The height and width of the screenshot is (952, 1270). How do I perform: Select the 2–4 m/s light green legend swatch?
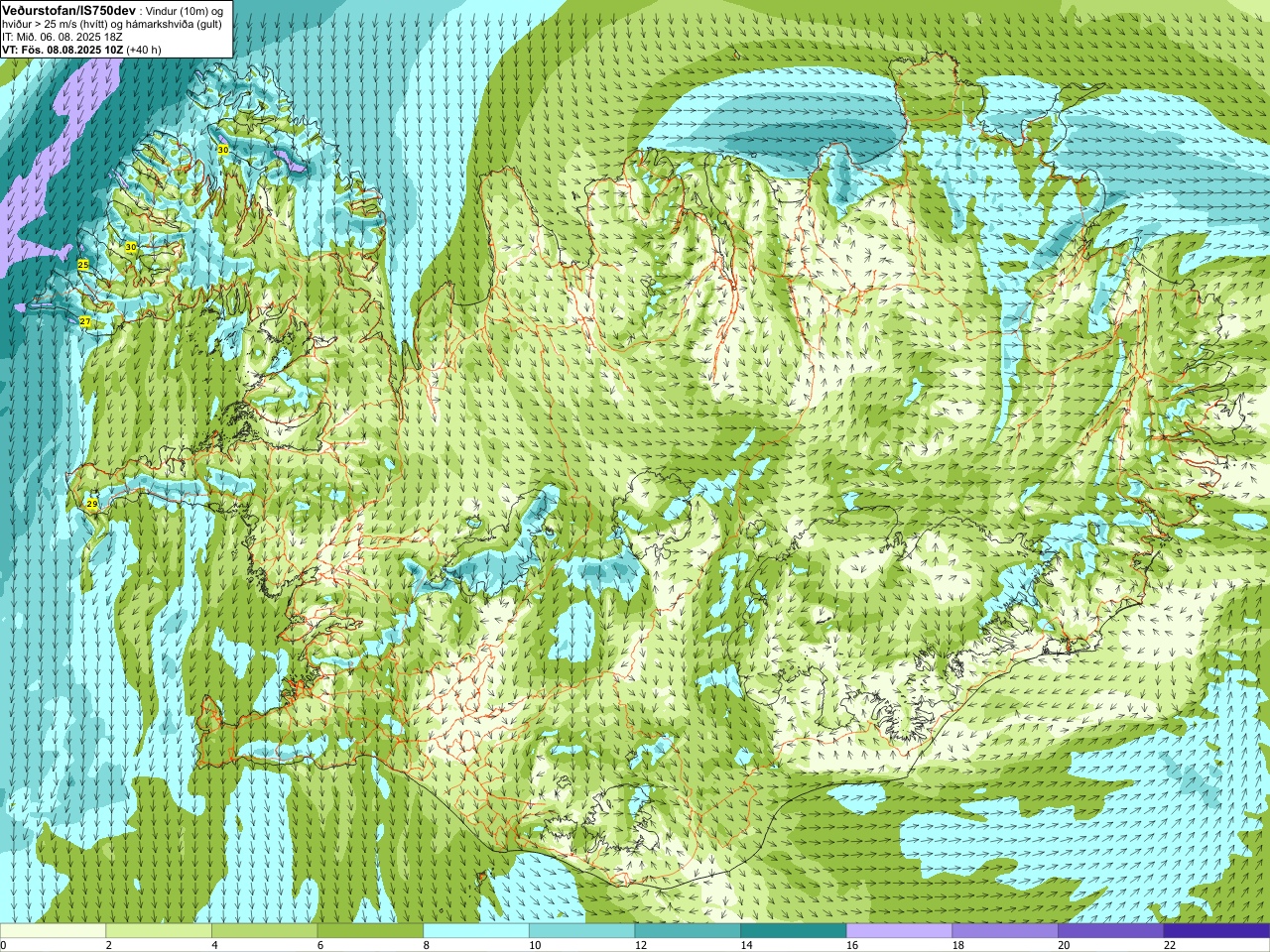coord(159,931)
